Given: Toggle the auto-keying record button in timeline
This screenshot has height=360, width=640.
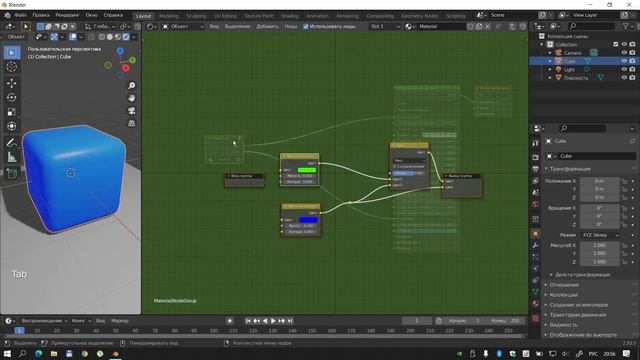Looking at the screenshot, I should [230, 321].
